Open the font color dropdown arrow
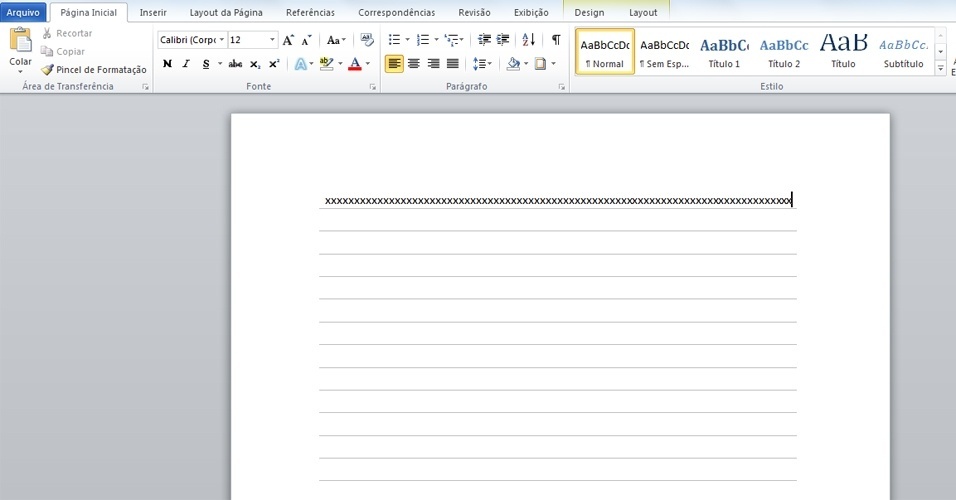 click(x=368, y=63)
